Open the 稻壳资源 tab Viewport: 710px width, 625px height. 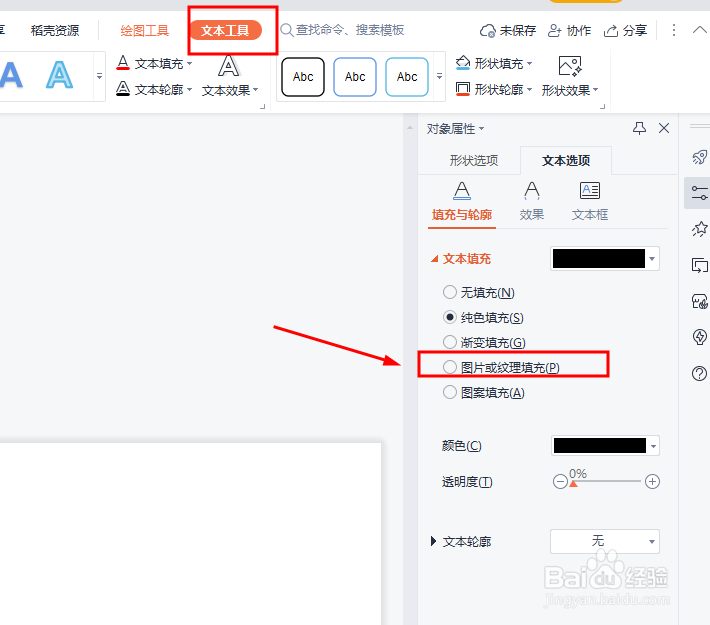coord(55,30)
